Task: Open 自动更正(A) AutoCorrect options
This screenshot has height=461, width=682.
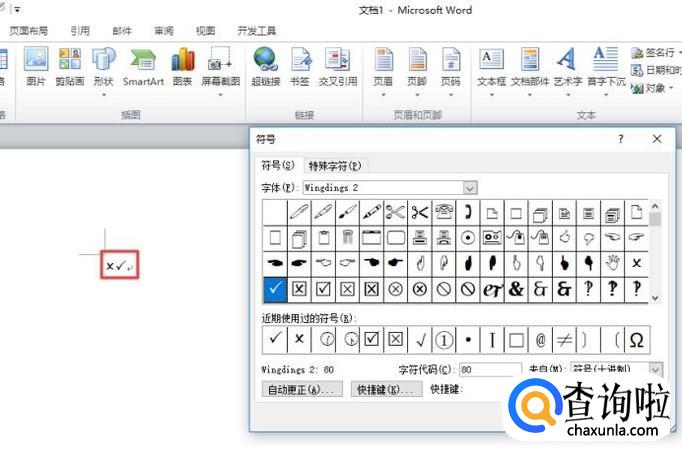Action: point(302,389)
